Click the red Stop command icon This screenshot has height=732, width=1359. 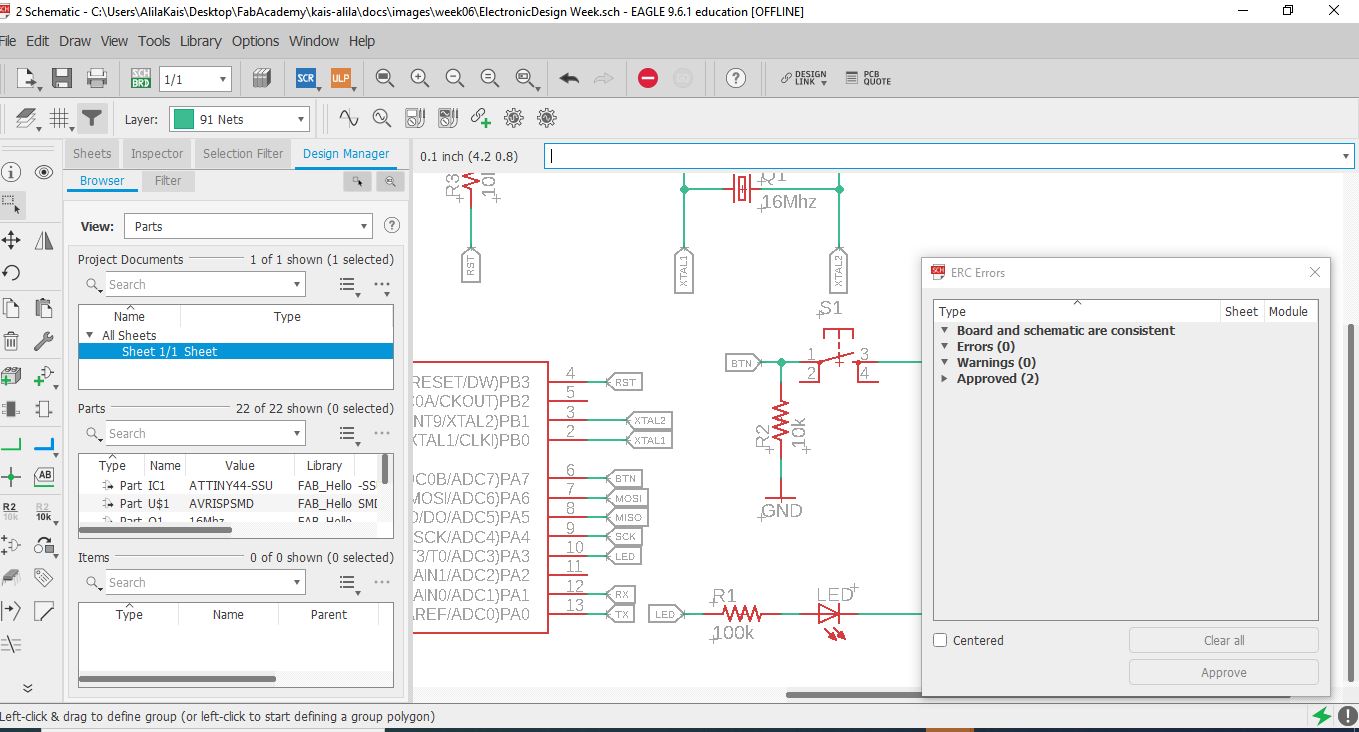point(648,78)
